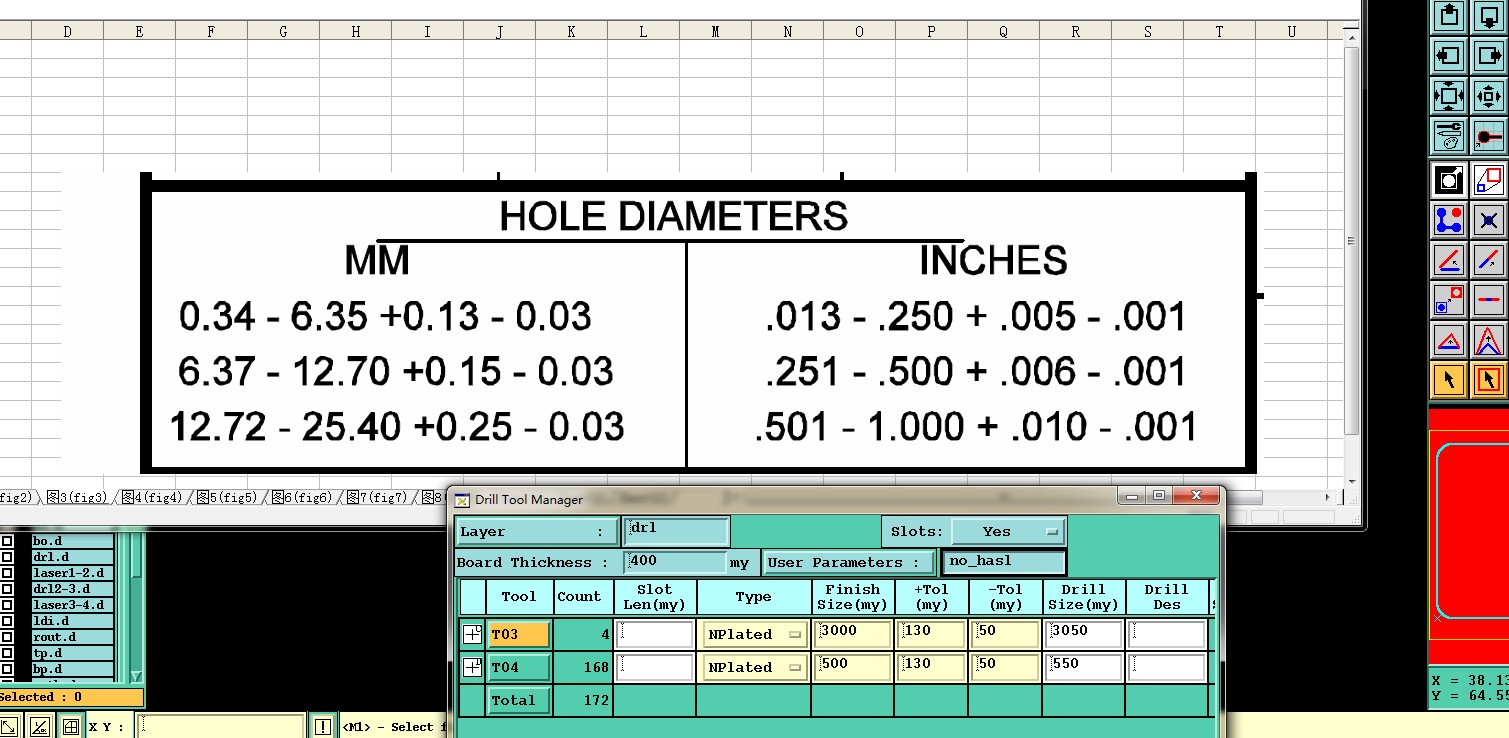Expand the T04 row plus box
This screenshot has width=1509, height=738.
472,667
